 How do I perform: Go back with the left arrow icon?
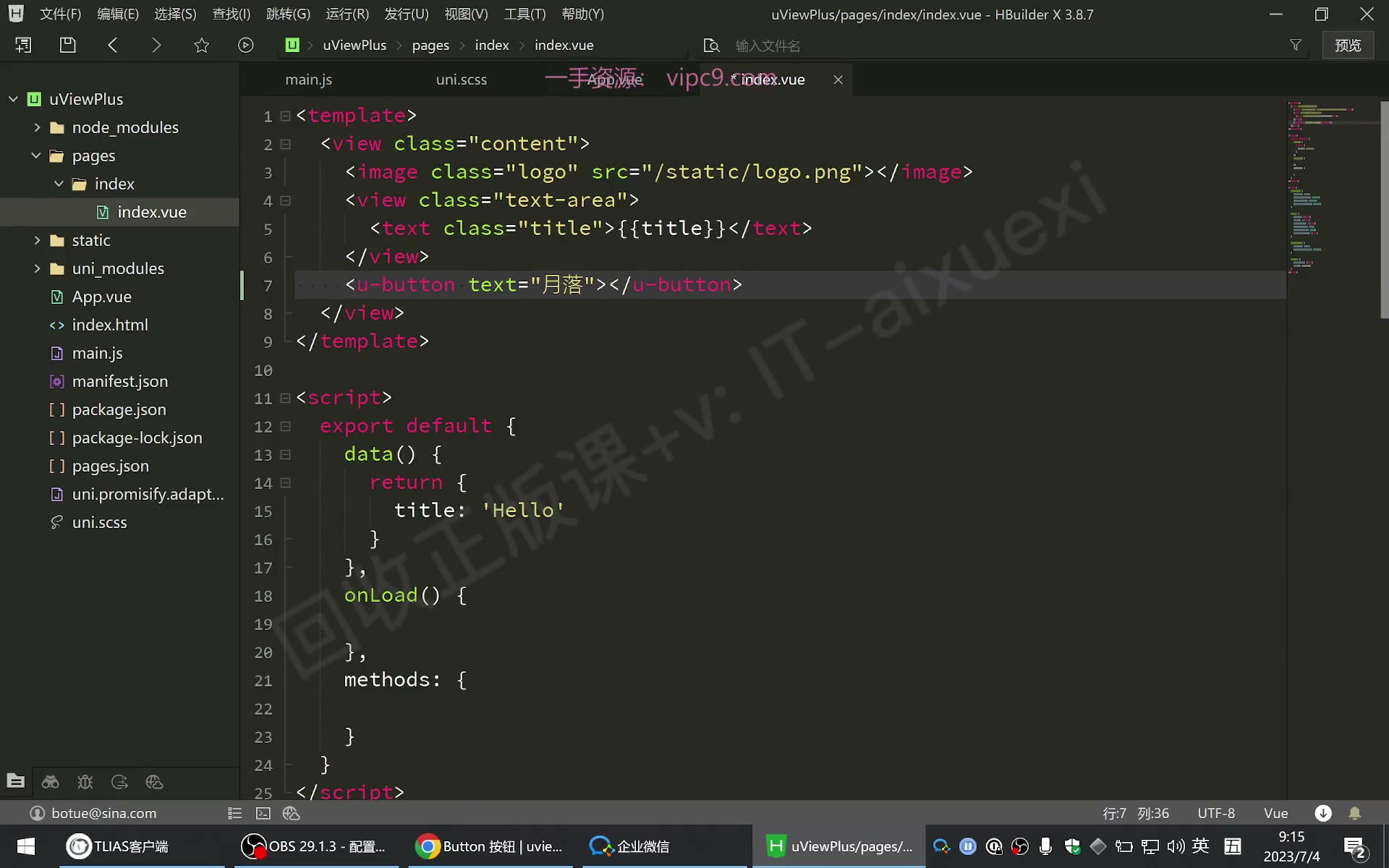pyautogui.click(x=112, y=45)
